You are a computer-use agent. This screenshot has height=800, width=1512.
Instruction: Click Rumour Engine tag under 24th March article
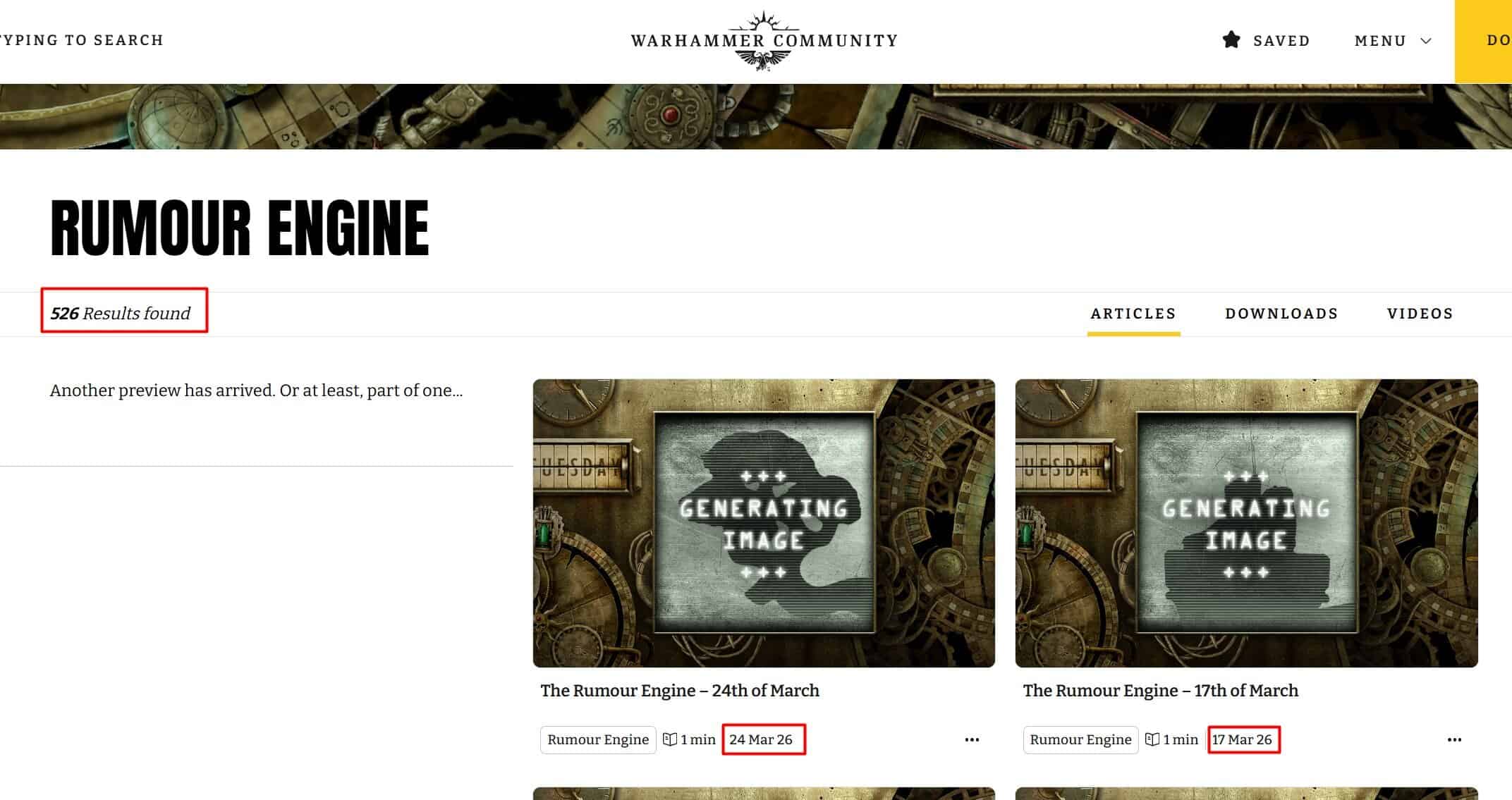coord(598,739)
